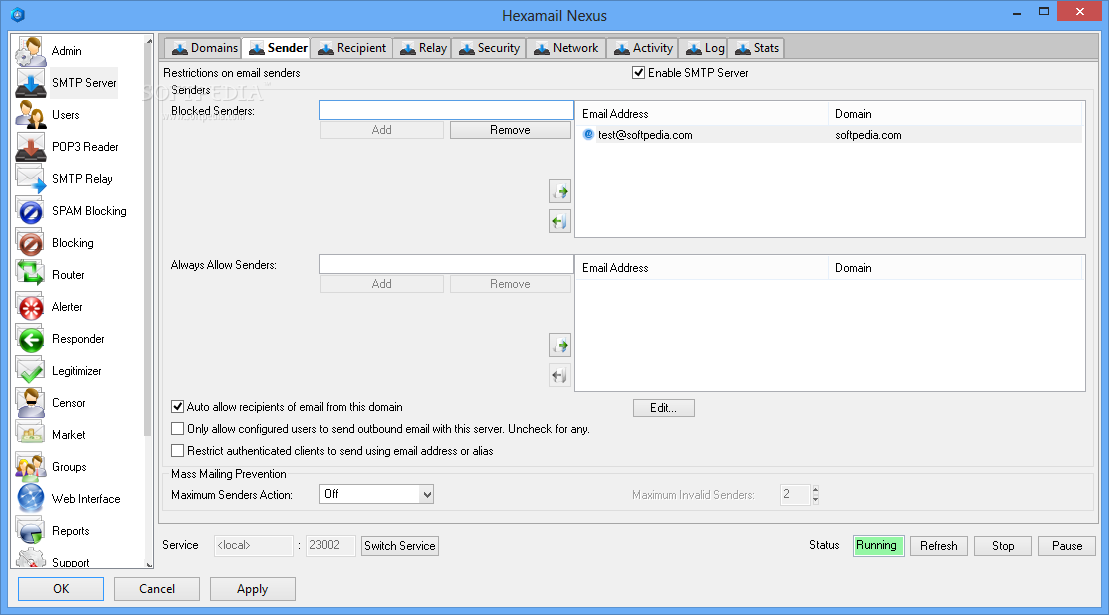1109x615 pixels.
Task: Switch to the Stats tab
Action: tap(756, 48)
